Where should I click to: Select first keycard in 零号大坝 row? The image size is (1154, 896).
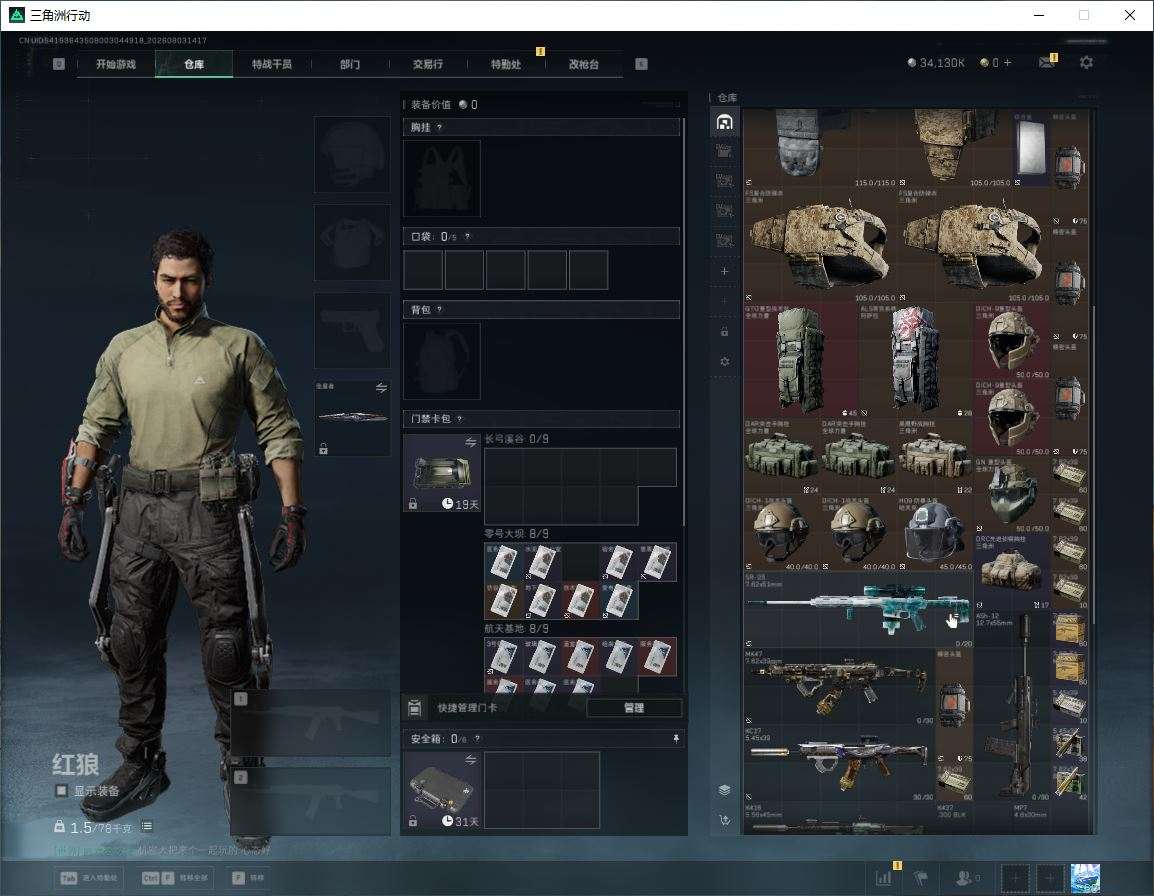[x=503, y=562]
